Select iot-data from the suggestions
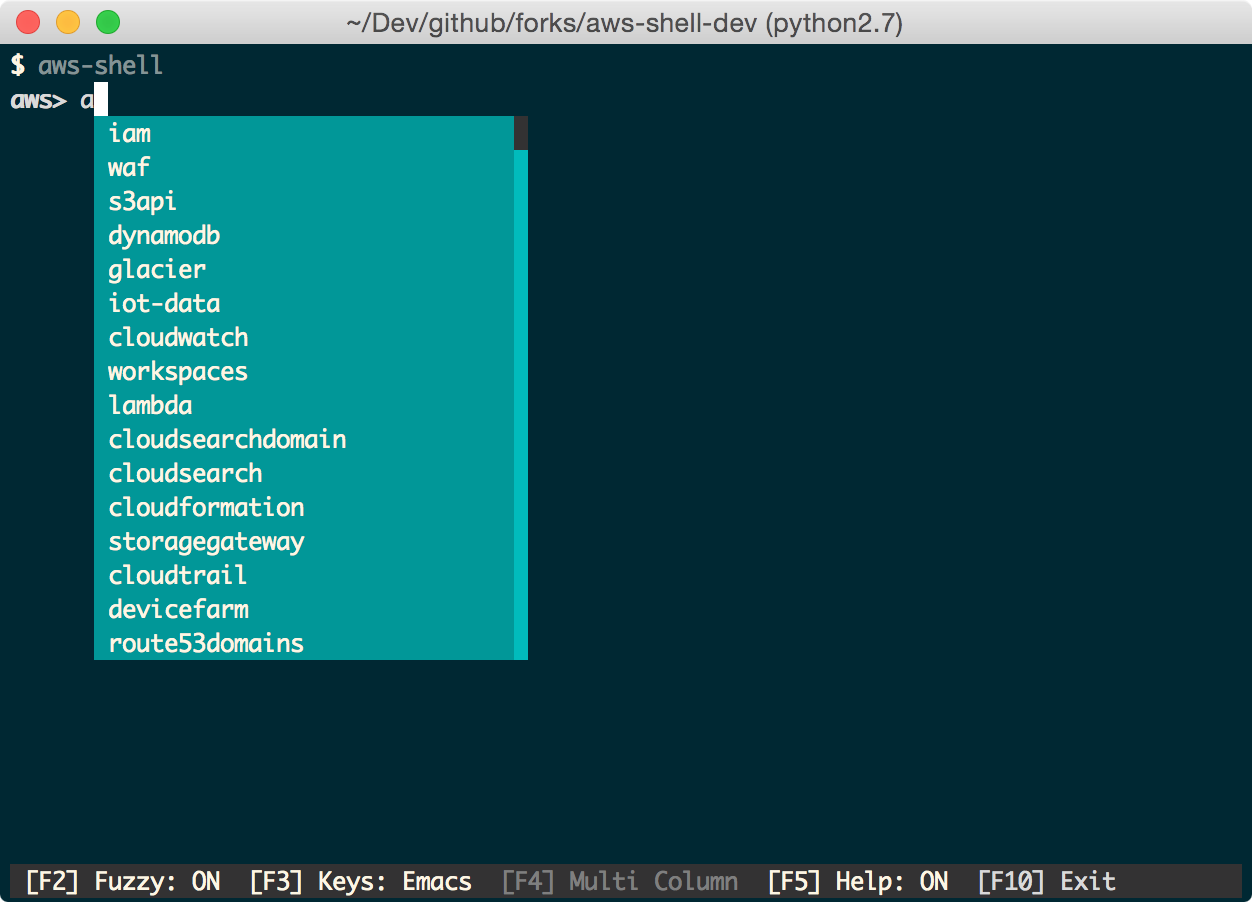 pos(304,303)
